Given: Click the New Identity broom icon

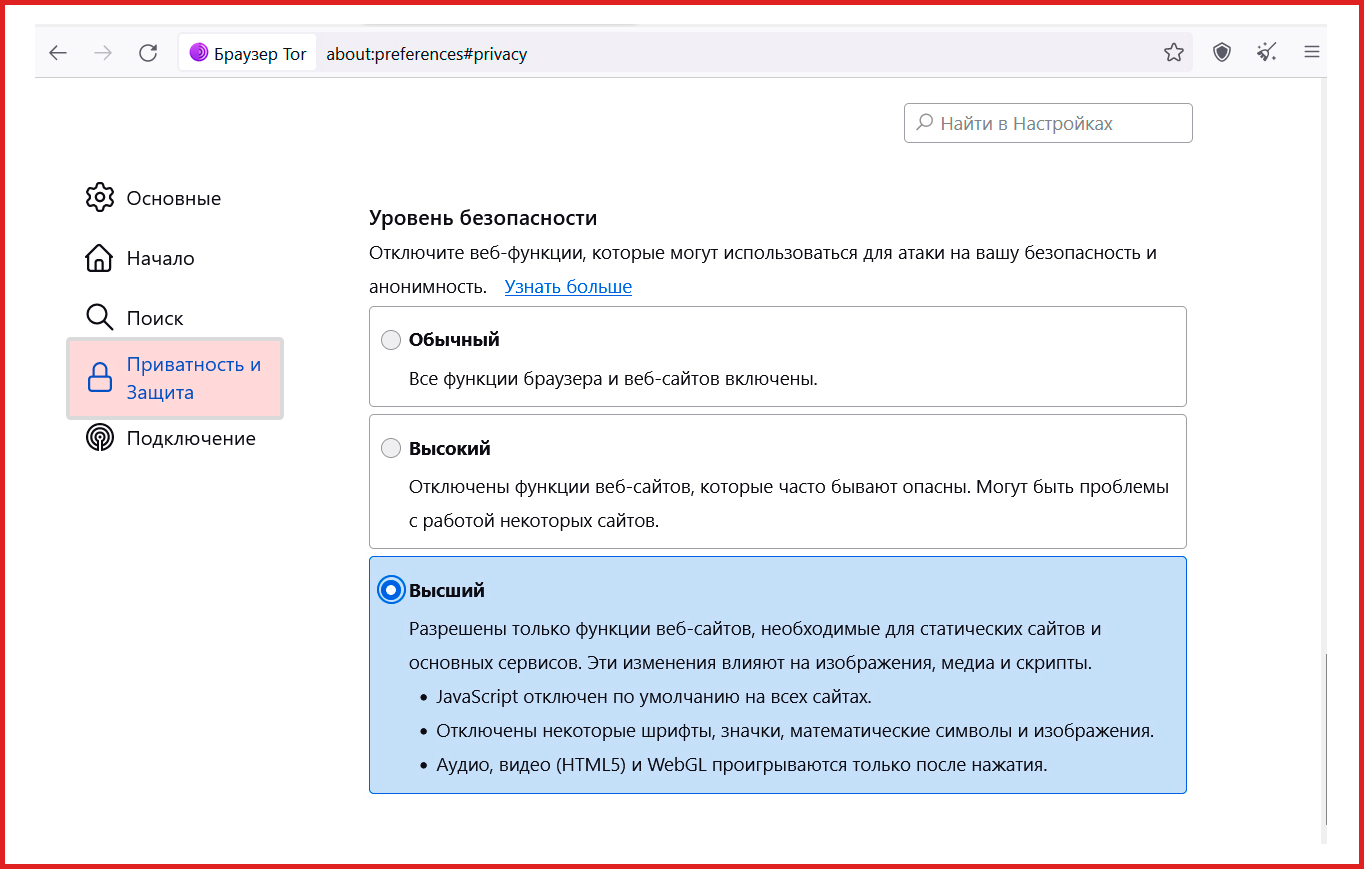Looking at the screenshot, I should [x=1267, y=53].
